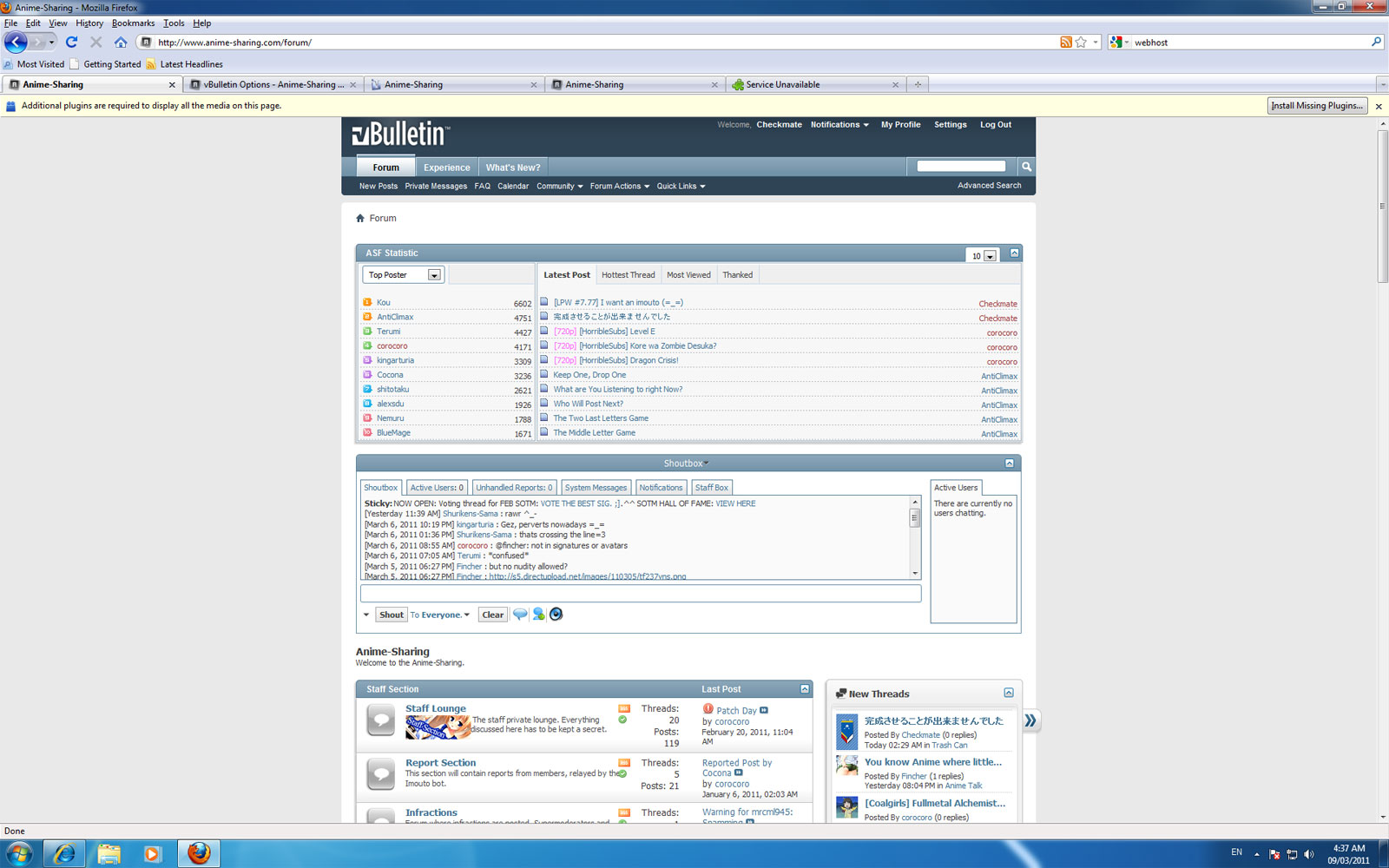
Task: Open the Advanced Search link
Action: tap(990, 185)
